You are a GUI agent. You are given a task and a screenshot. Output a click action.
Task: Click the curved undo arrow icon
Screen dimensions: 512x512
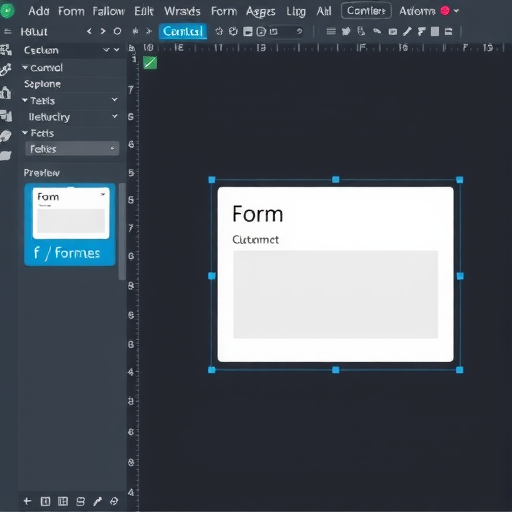299,31
